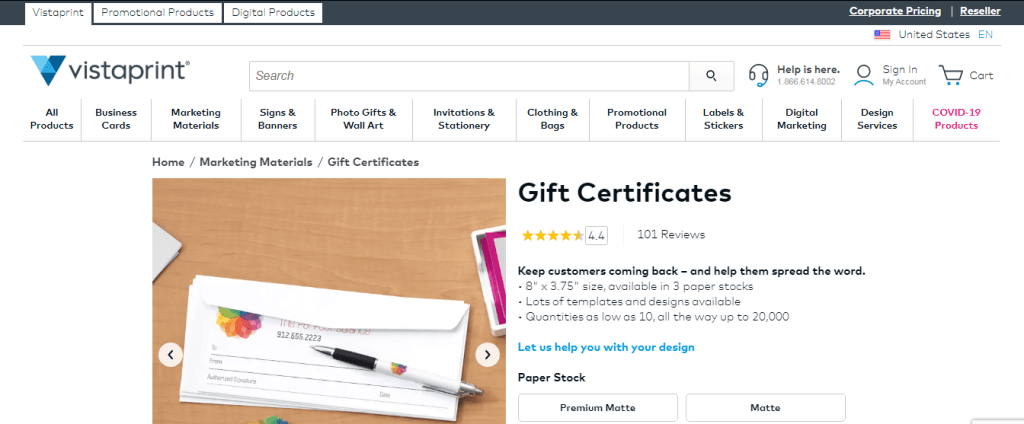This screenshot has width=1024, height=424.
Task: Show previous product image with left arrow
Action: (170, 355)
